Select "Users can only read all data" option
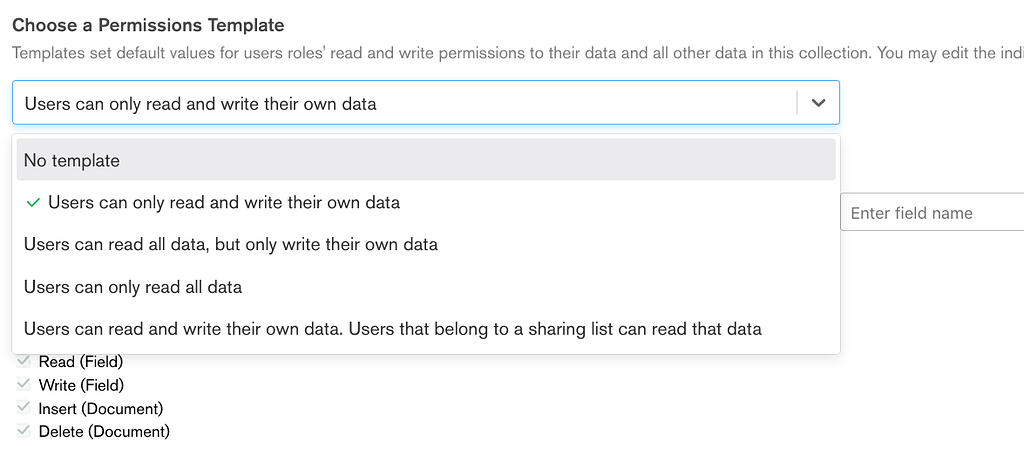 tap(133, 287)
